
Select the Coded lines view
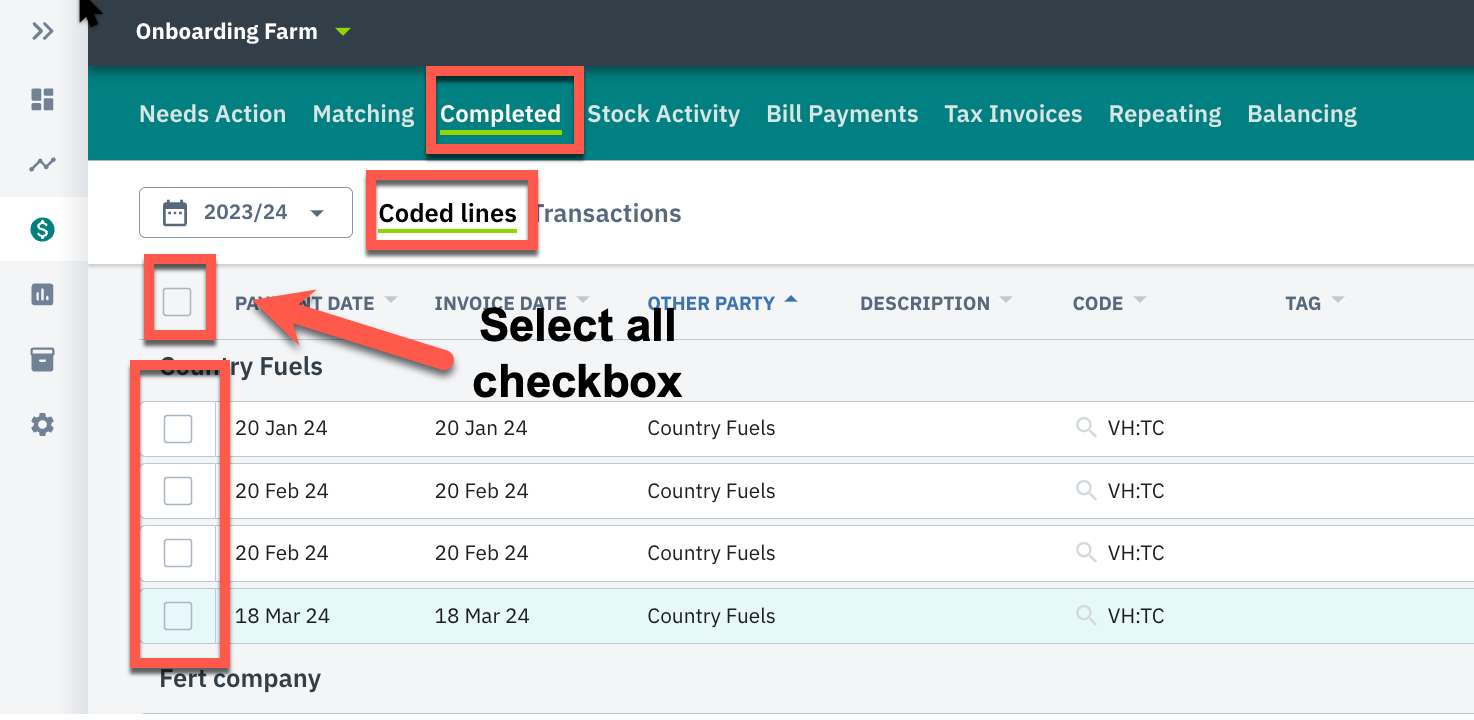tap(447, 213)
